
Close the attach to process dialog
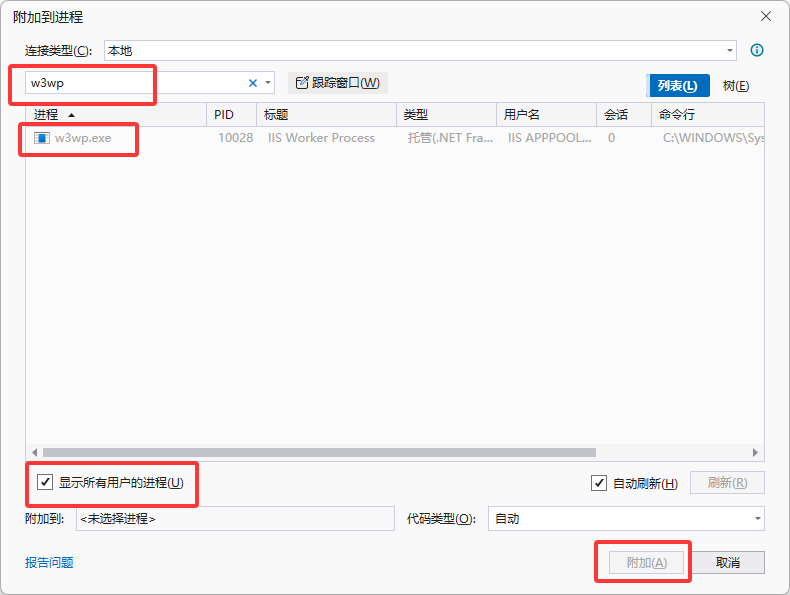point(766,17)
